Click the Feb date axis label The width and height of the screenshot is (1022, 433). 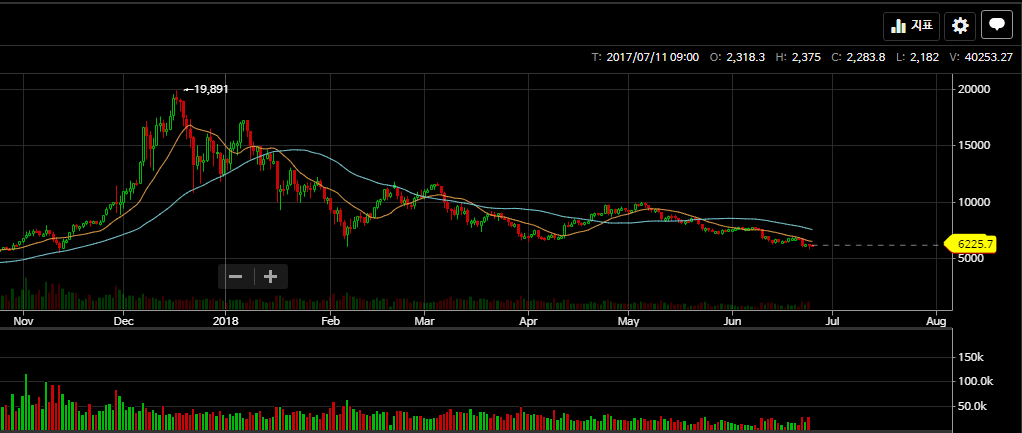pos(331,321)
